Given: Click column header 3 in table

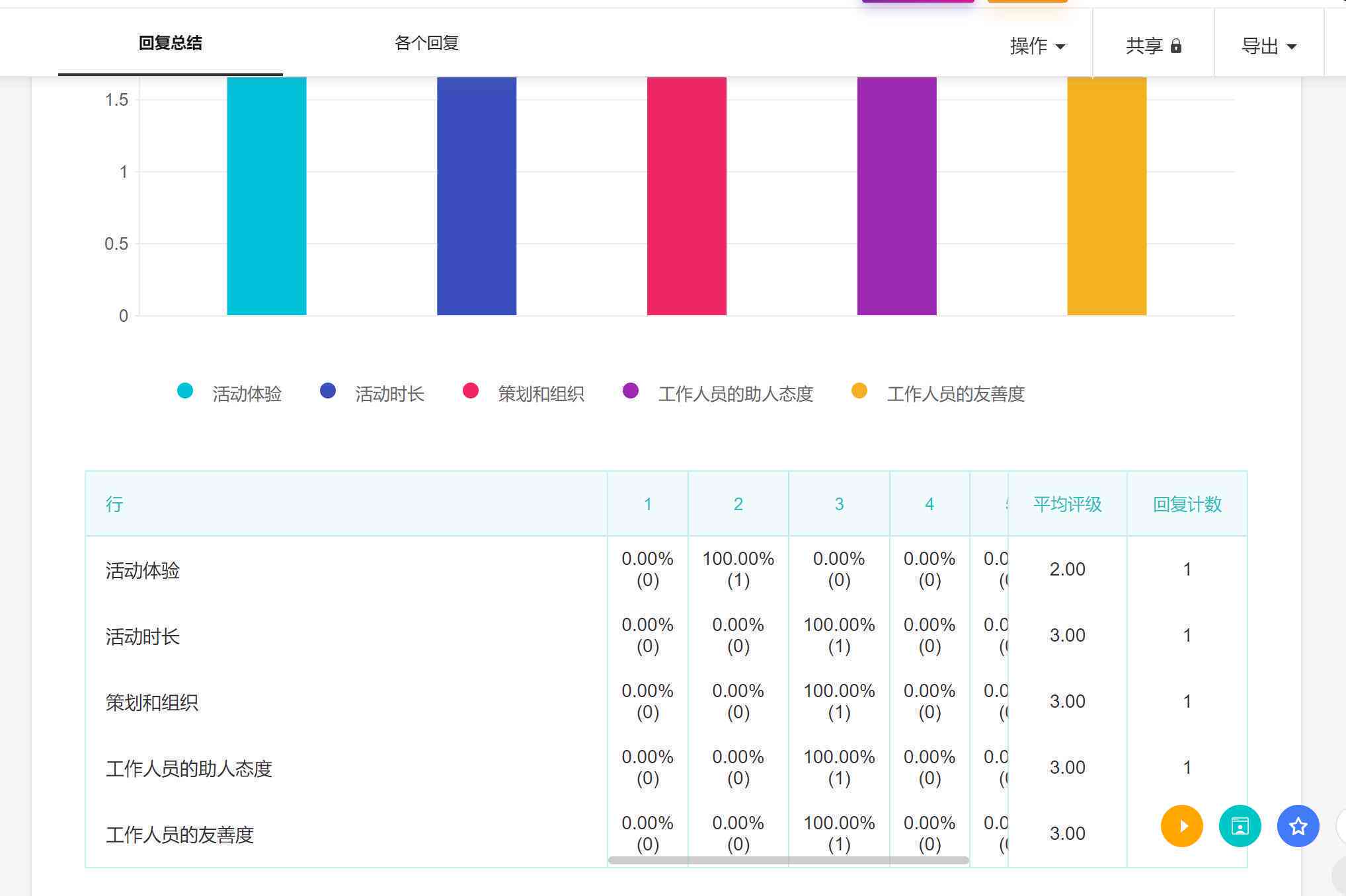Looking at the screenshot, I should (x=839, y=504).
